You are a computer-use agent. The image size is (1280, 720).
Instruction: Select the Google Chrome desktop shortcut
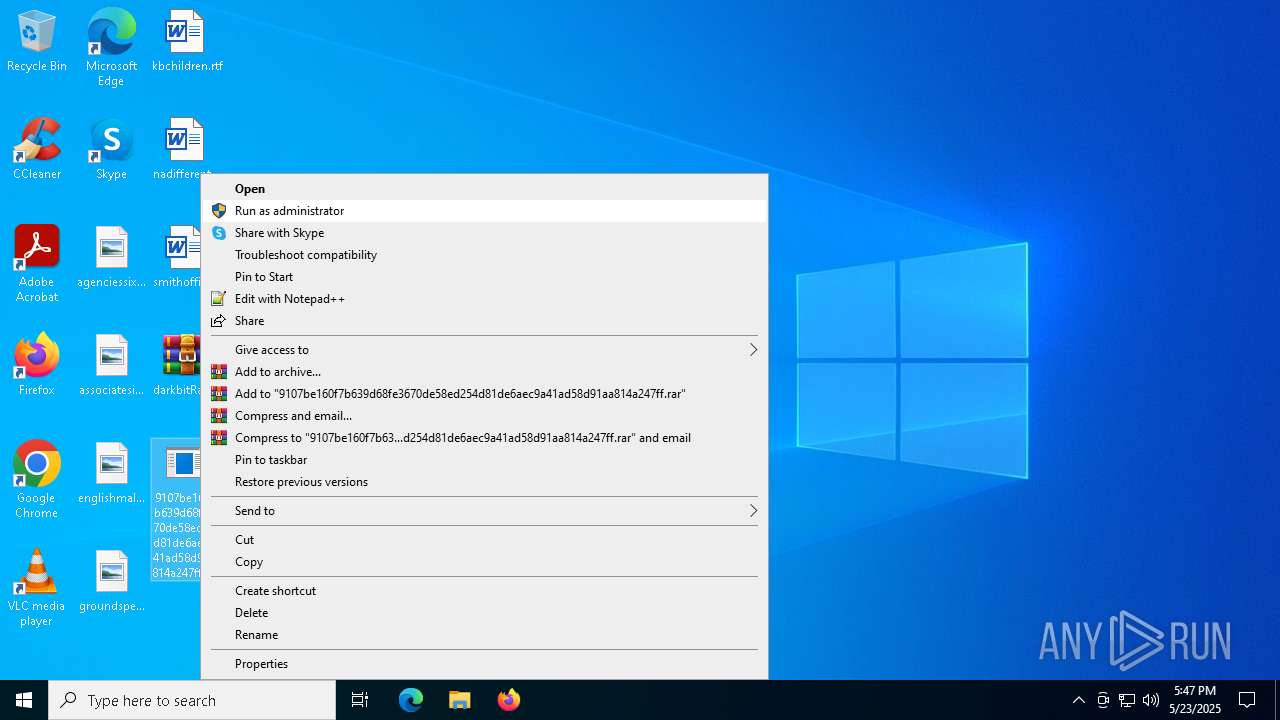pyautogui.click(x=37, y=480)
